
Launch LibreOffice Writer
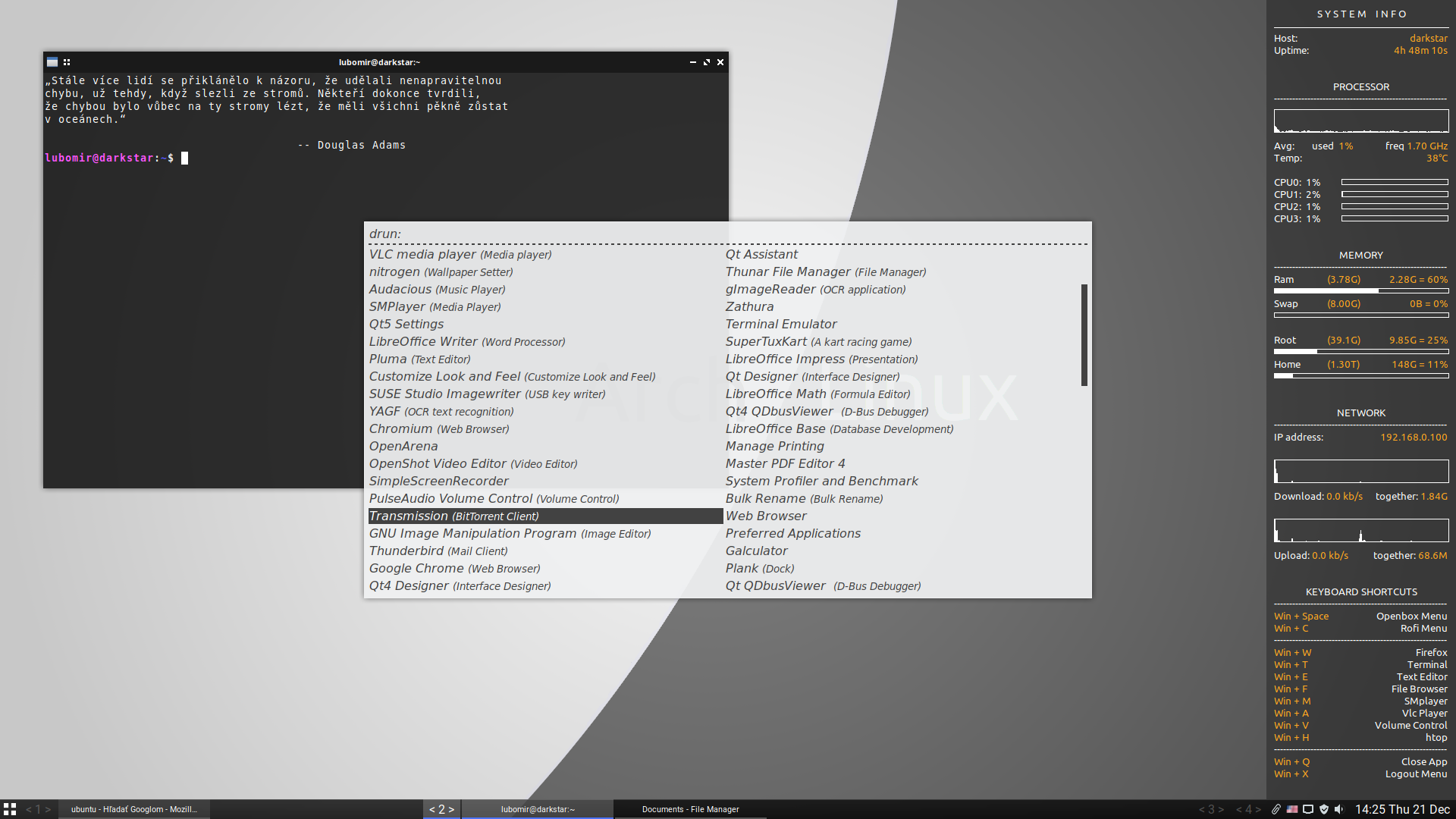pos(545,342)
